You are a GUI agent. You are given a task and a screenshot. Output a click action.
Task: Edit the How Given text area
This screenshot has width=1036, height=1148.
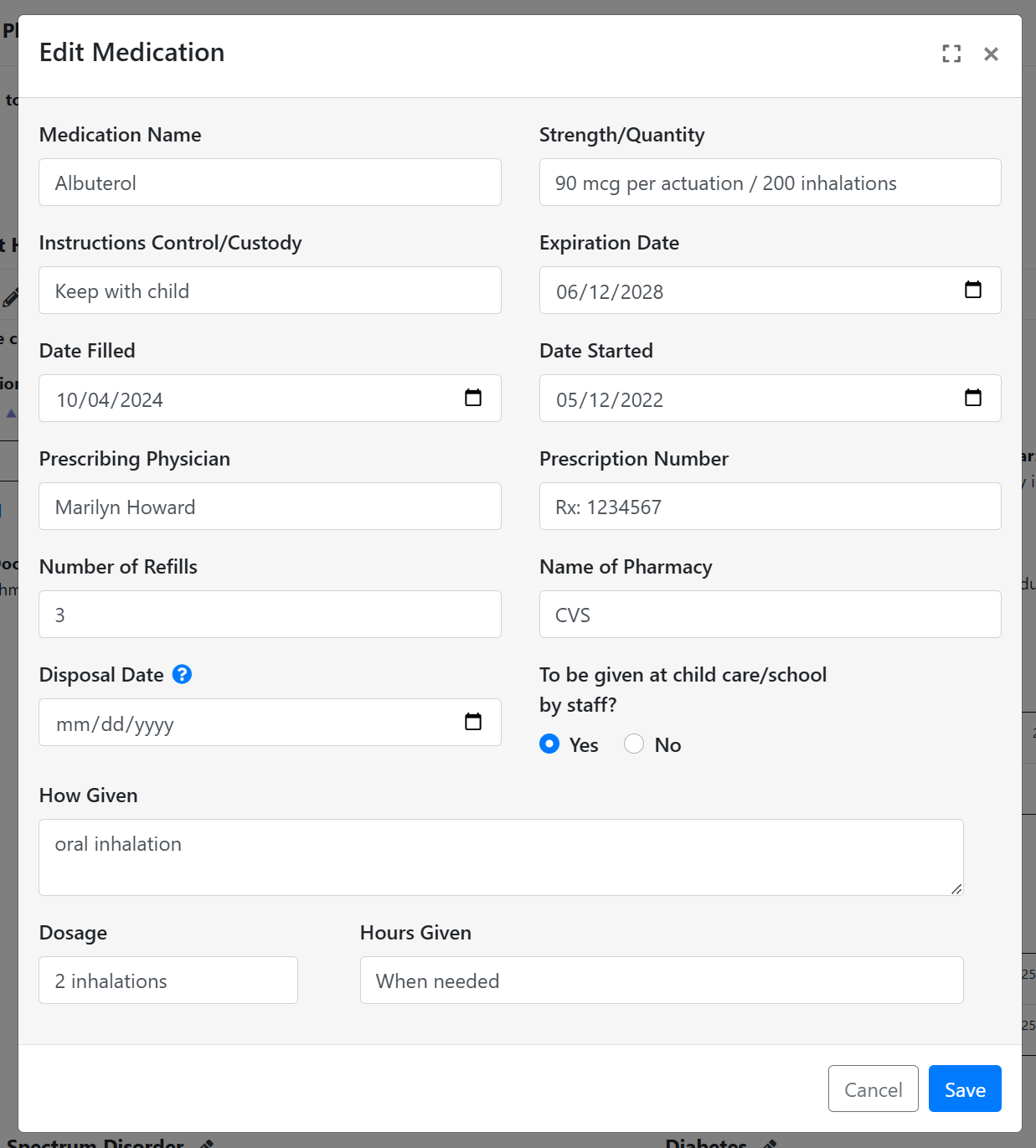coord(501,857)
